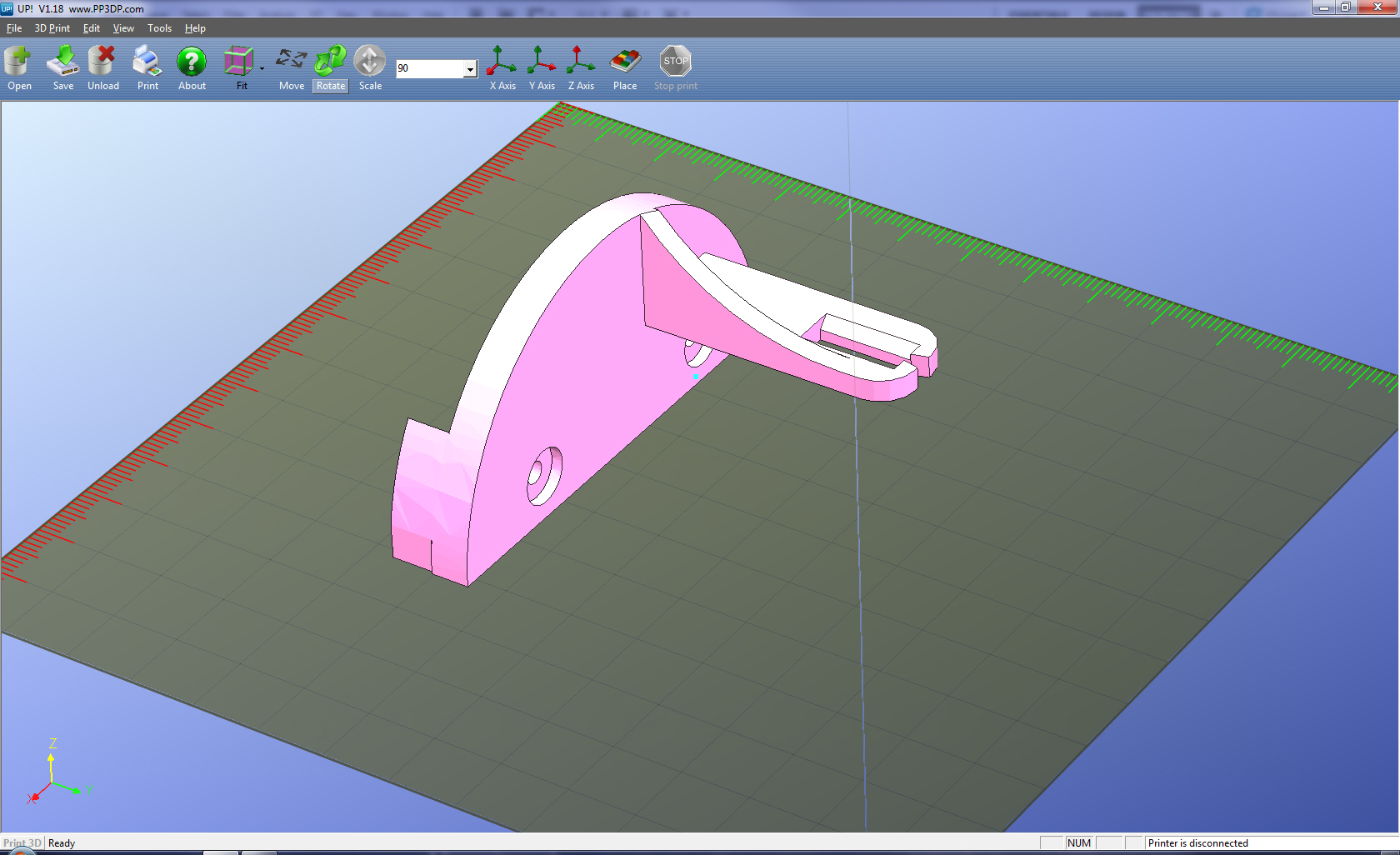The height and width of the screenshot is (855, 1400).
Task: Click the 'Printer is disconnected' status text
Action: [x=1197, y=843]
